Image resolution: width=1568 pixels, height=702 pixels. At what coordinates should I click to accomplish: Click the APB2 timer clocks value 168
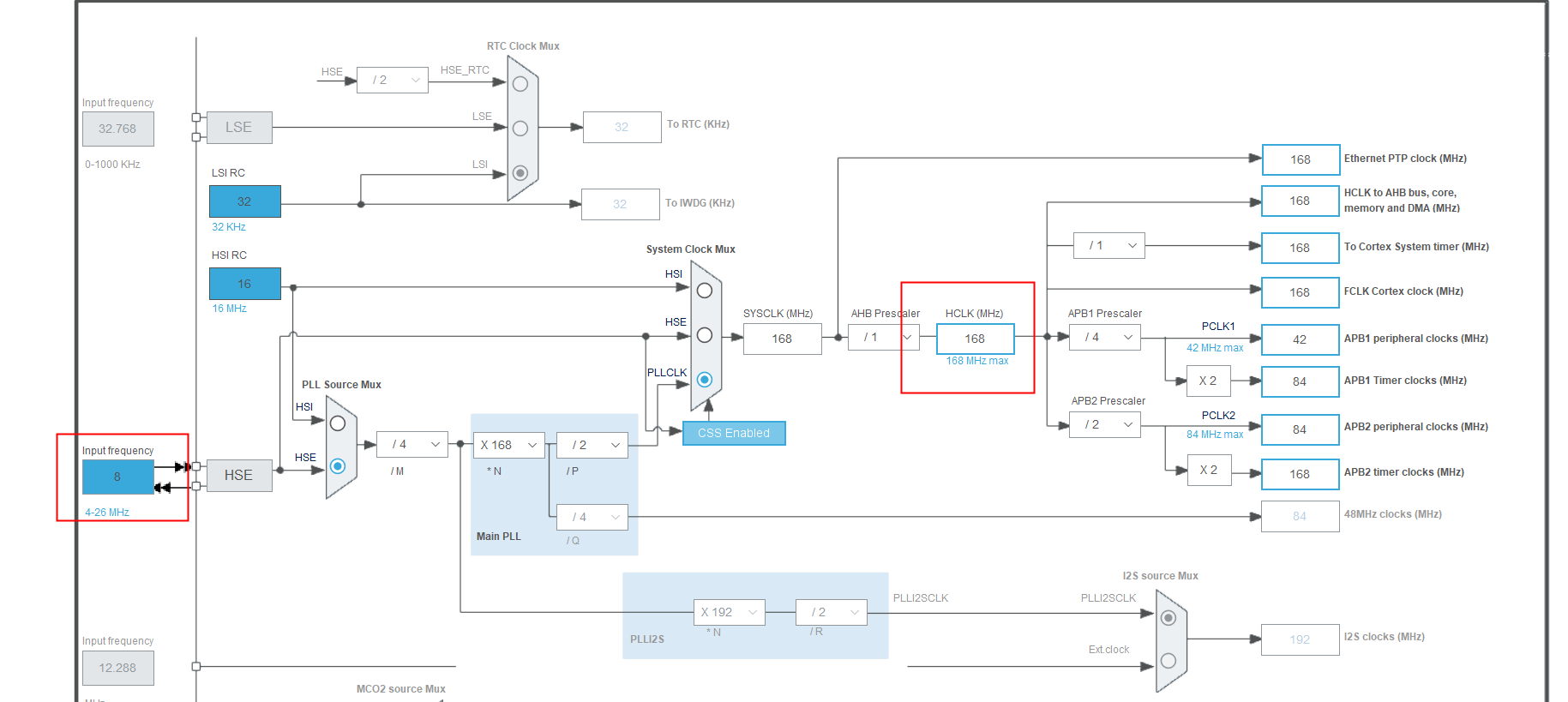point(1301,474)
